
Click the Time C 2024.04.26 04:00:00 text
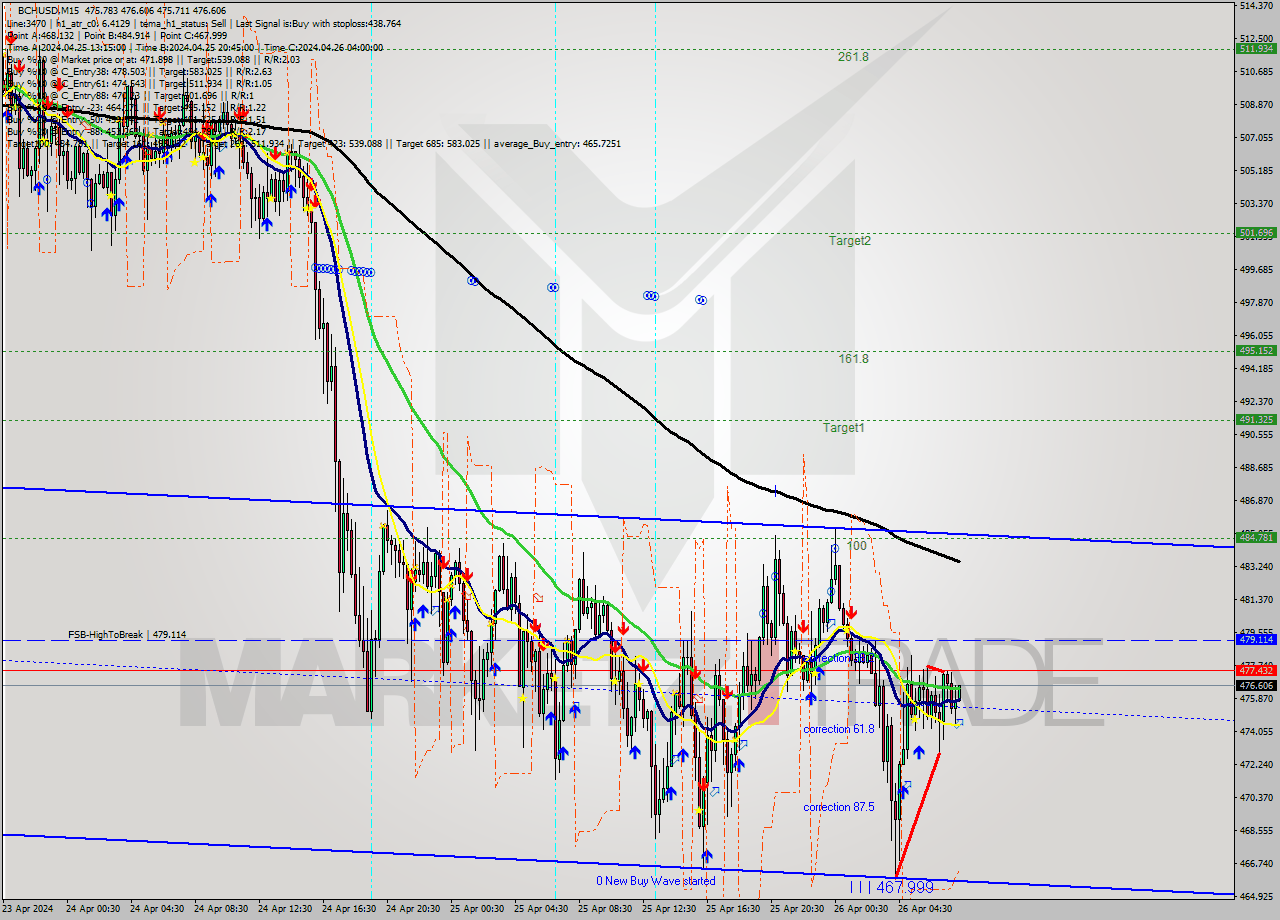click(324, 47)
